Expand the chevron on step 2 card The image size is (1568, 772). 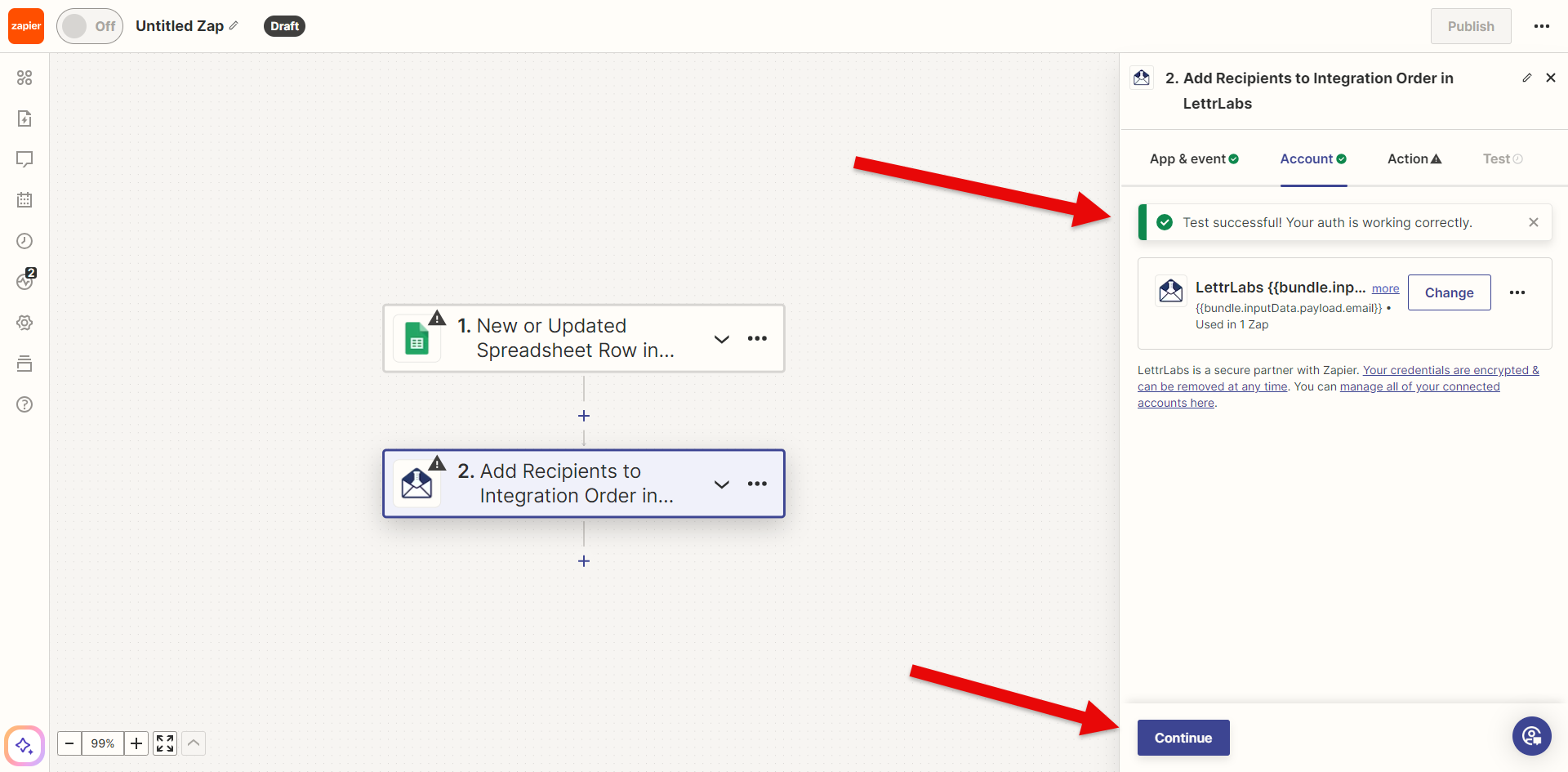click(x=721, y=484)
